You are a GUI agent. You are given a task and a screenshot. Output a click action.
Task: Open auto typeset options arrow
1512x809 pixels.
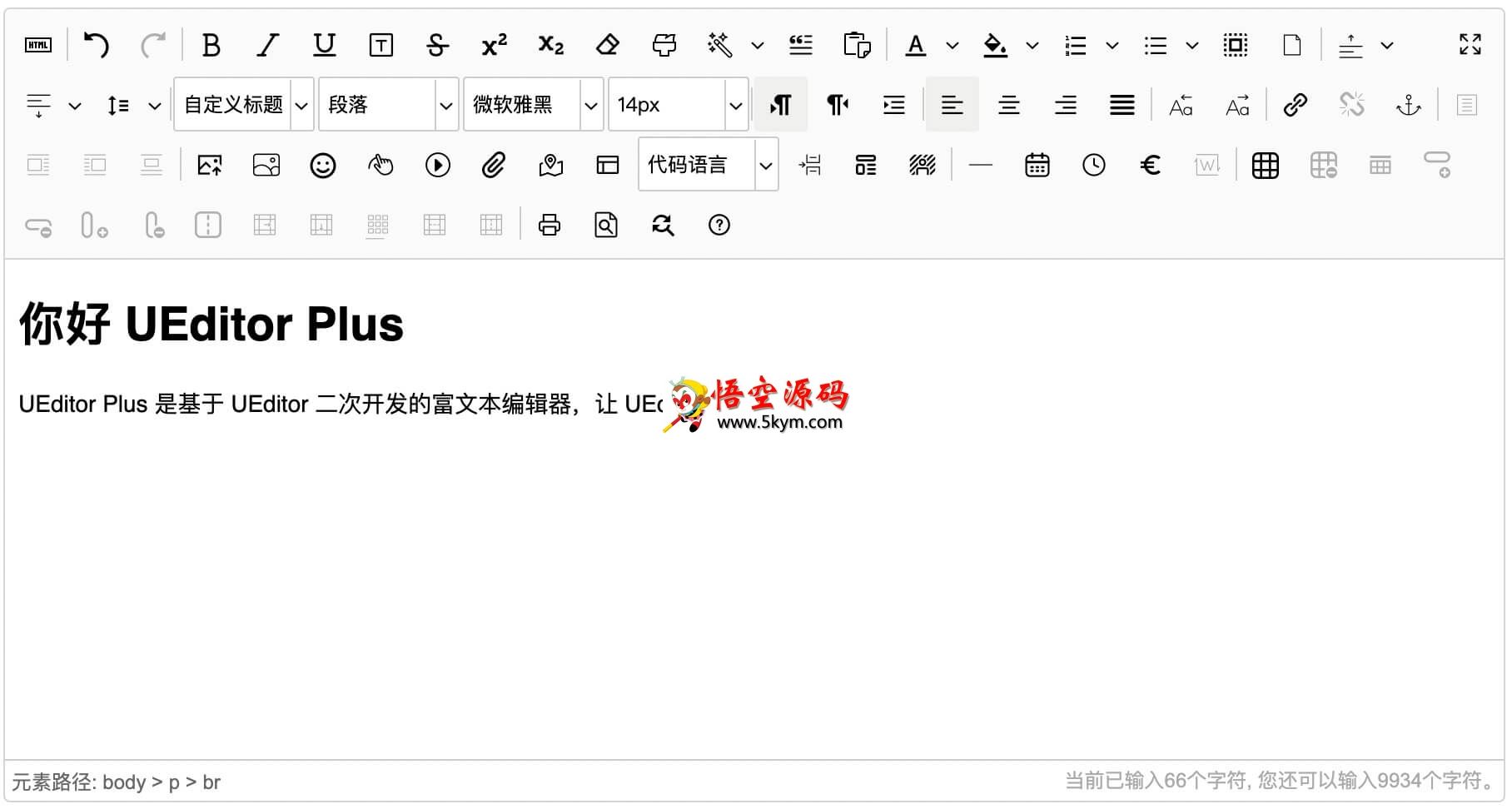[x=758, y=46]
